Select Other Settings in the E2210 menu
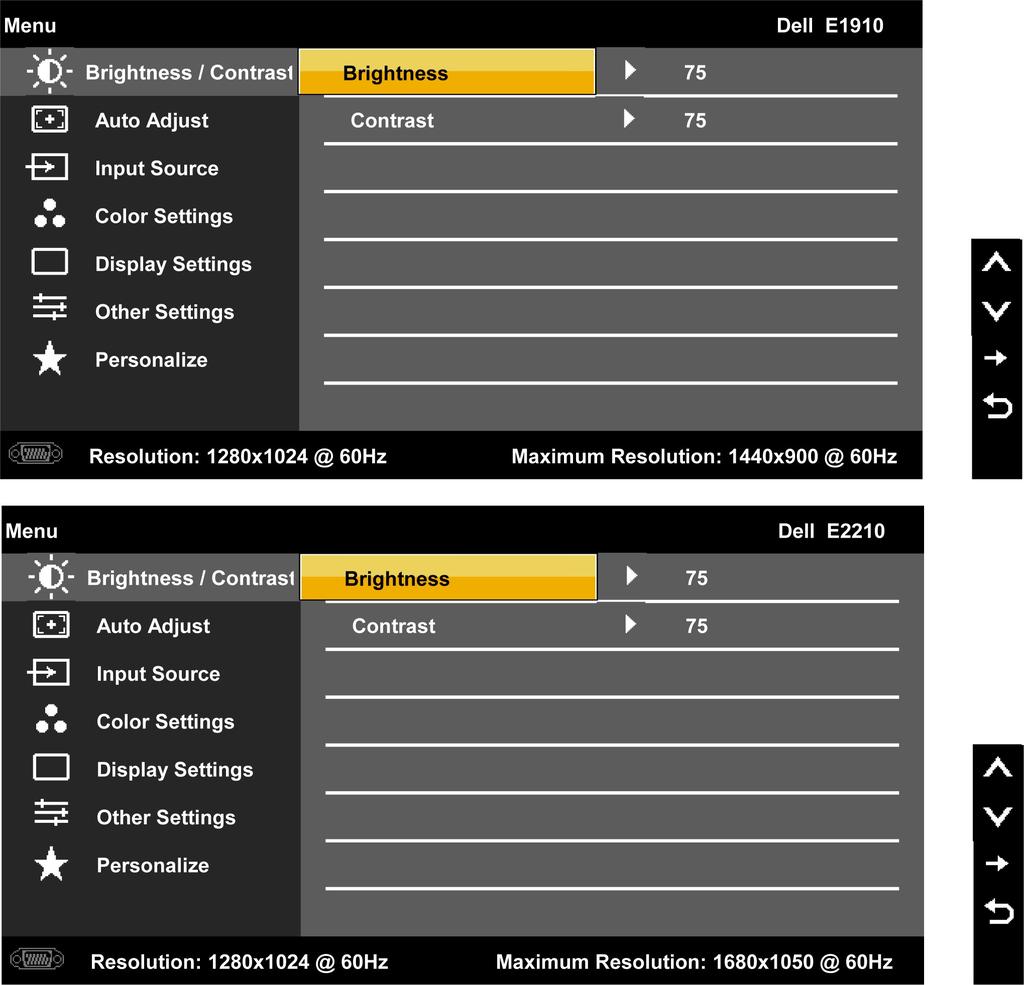This screenshot has width=1024, height=985. click(166, 817)
